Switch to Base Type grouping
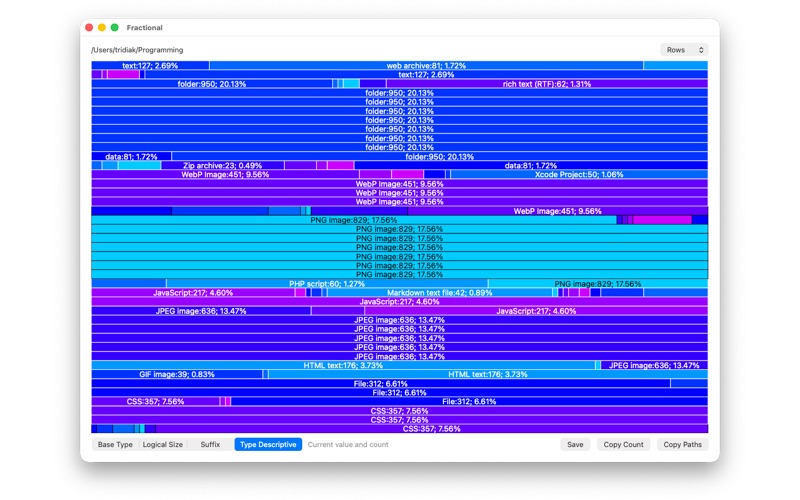 point(115,444)
